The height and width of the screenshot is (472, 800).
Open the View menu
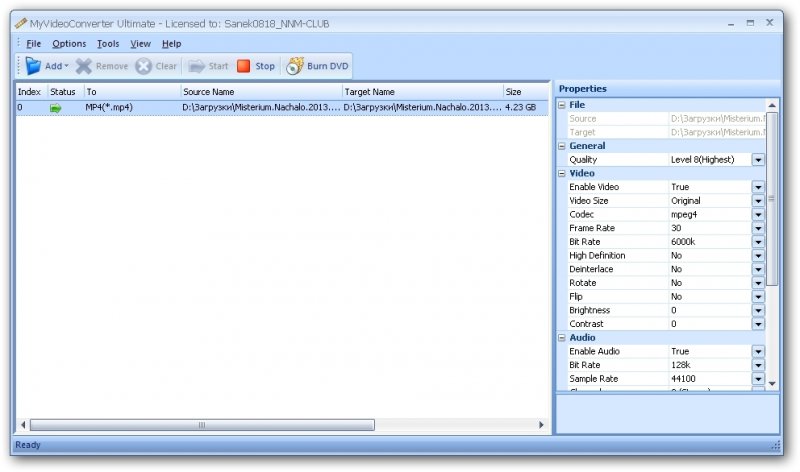[x=140, y=44]
